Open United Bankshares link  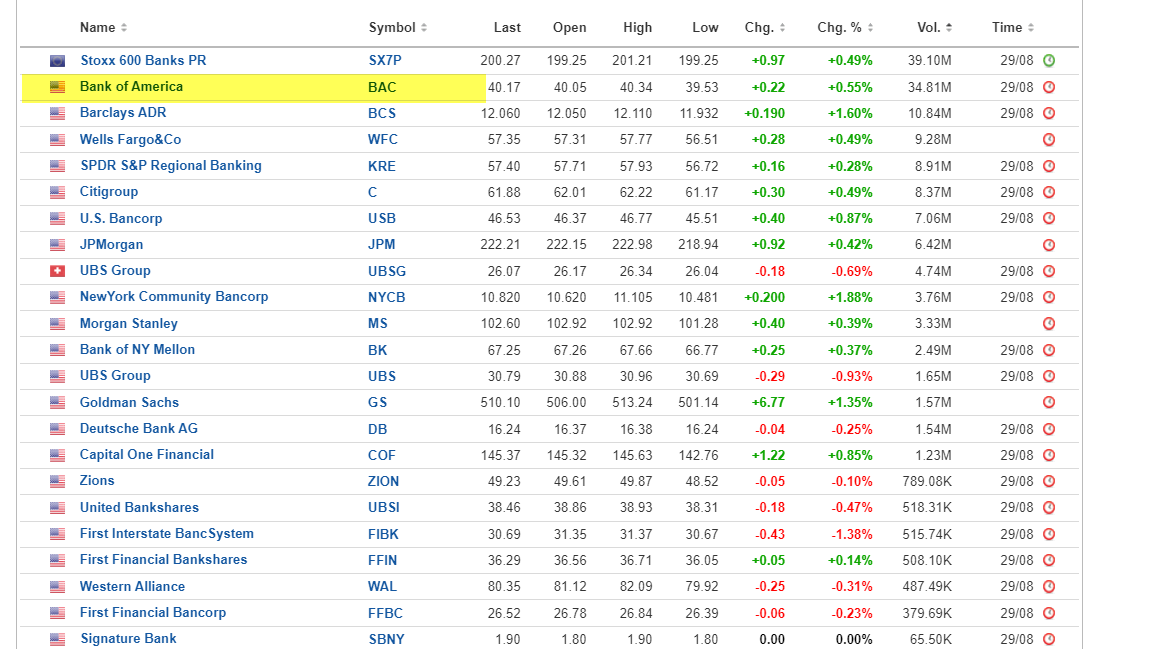coord(140,508)
